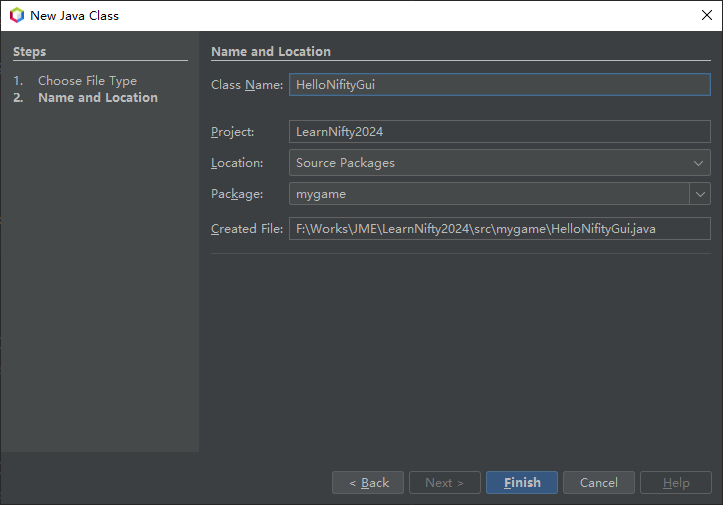Open Help for this dialog
Image resolution: width=723 pixels, height=505 pixels.
pyautogui.click(x=676, y=483)
